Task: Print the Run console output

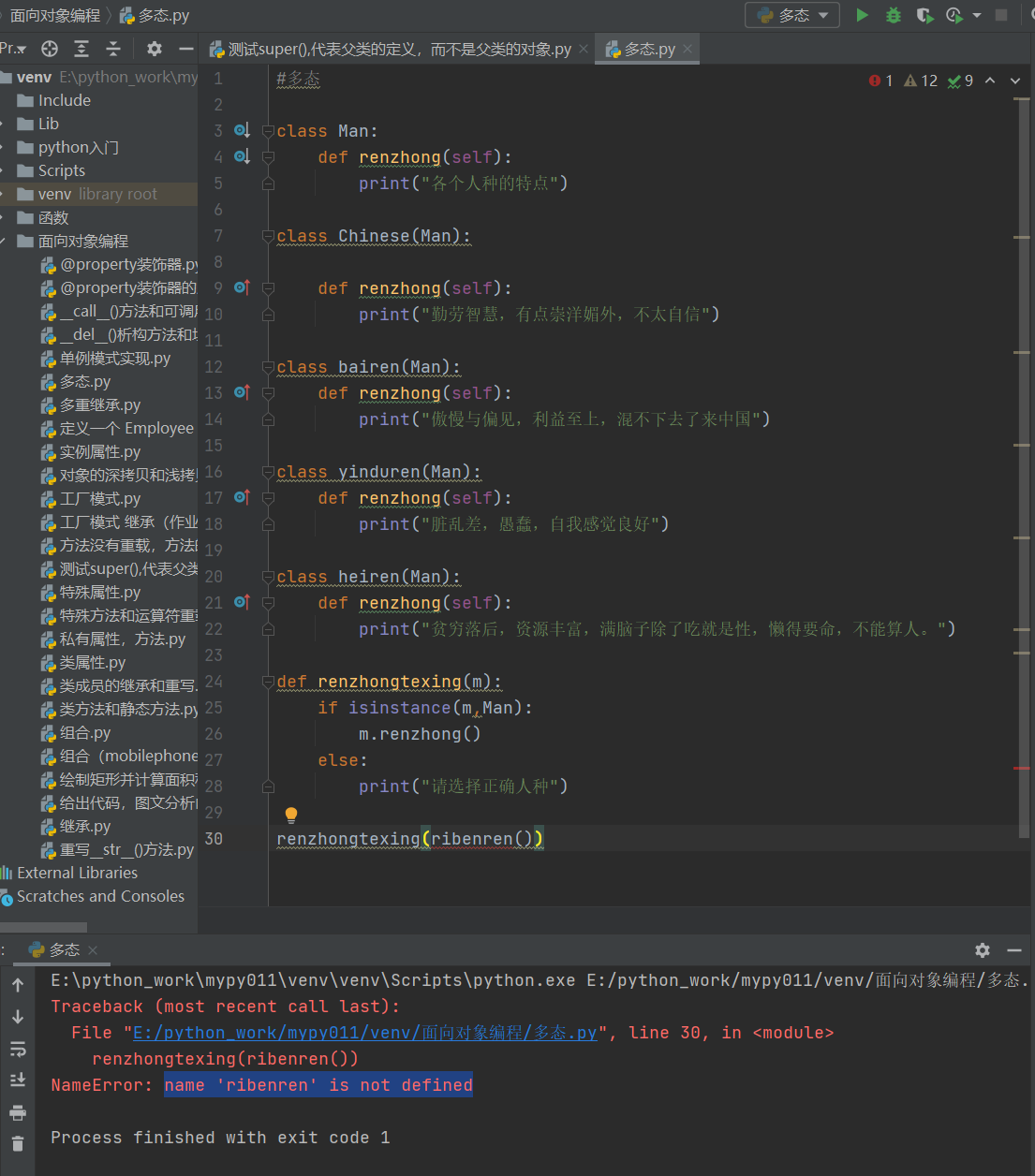Action: pos(18,1112)
